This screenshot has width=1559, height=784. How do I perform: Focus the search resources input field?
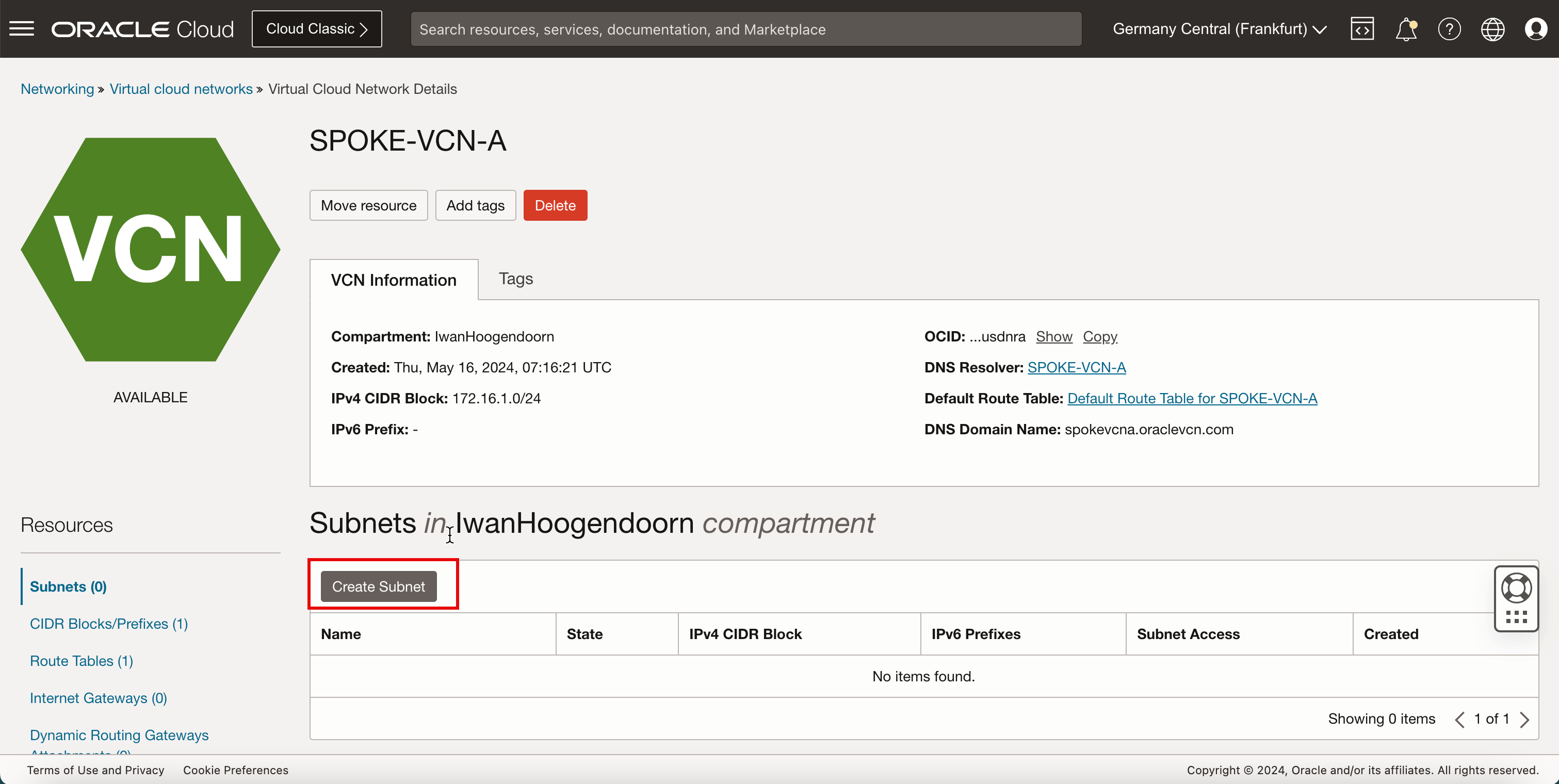[x=745, y=29]
